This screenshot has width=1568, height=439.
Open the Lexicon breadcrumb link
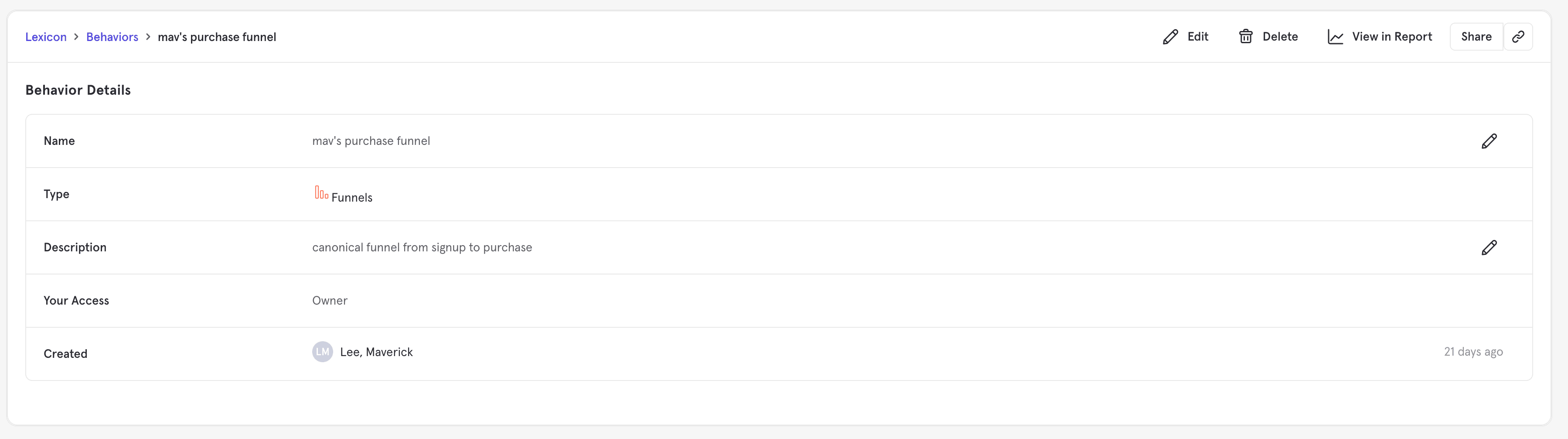(46, 37)
